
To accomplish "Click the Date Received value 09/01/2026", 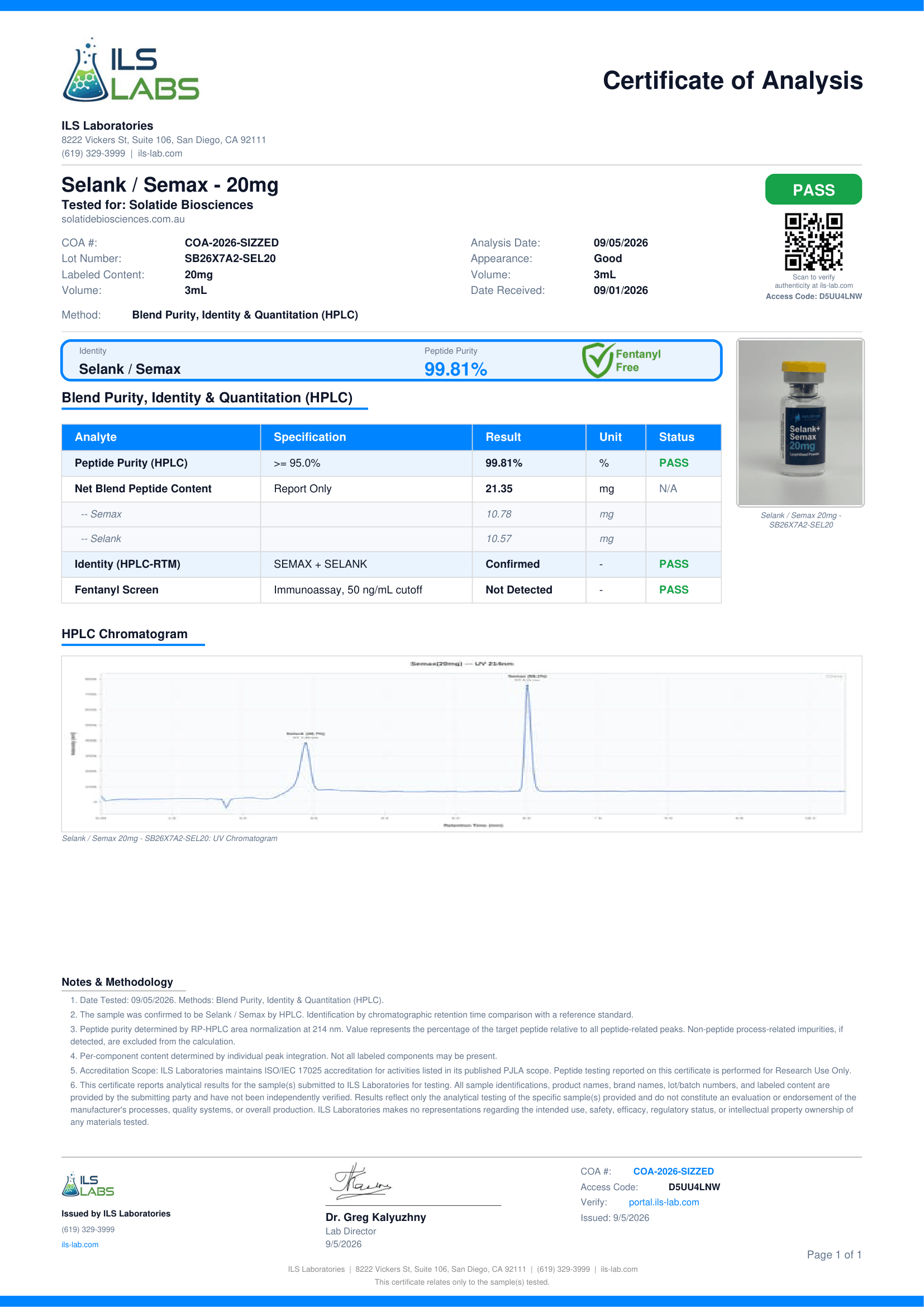I will (x=621, y=291).
